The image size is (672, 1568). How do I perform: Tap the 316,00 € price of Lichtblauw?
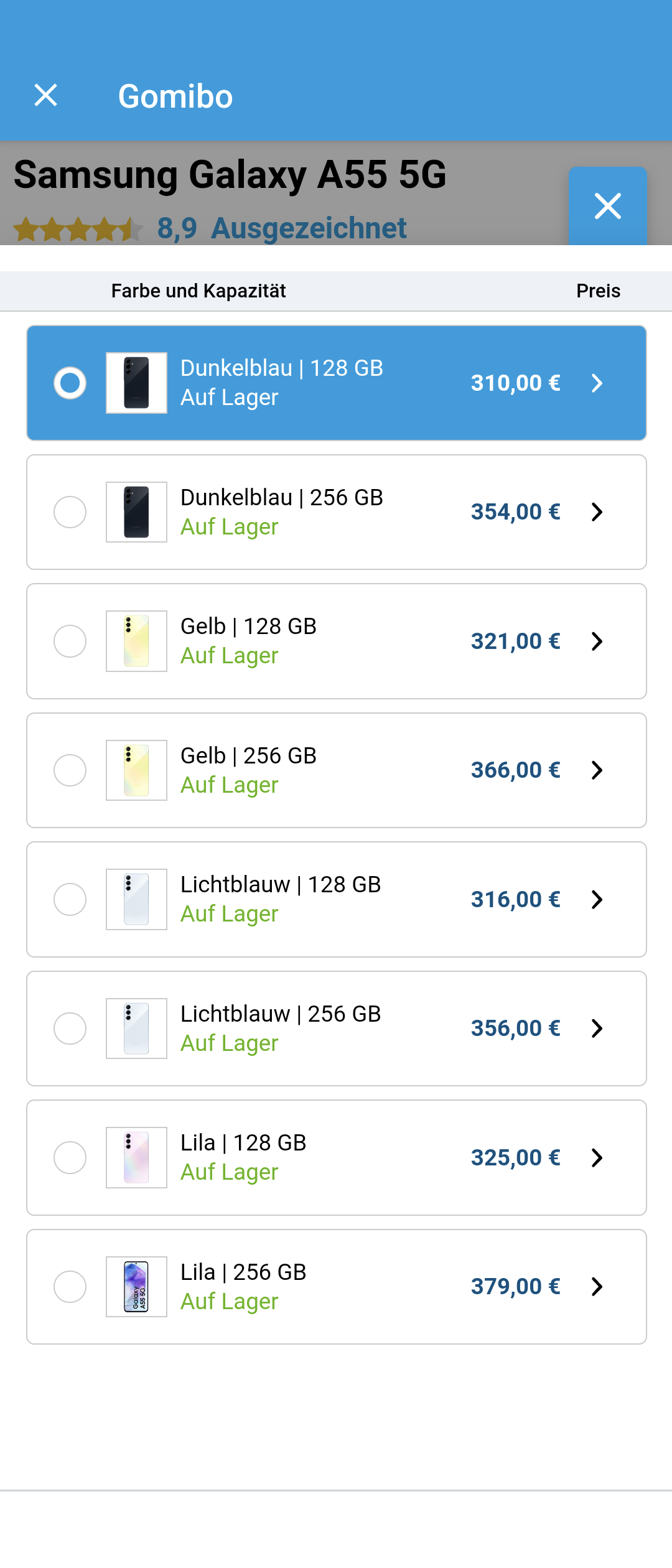[x=515, y=900]
